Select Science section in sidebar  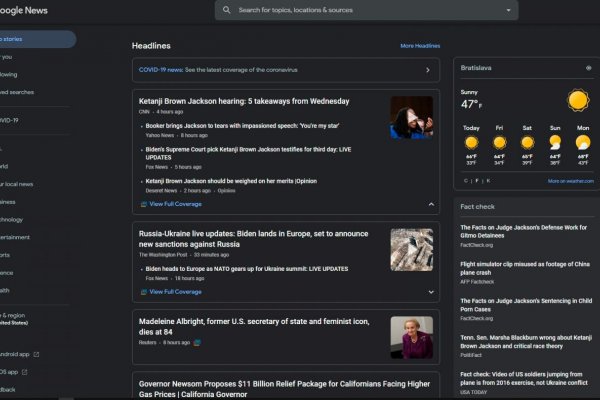point(7,273)
